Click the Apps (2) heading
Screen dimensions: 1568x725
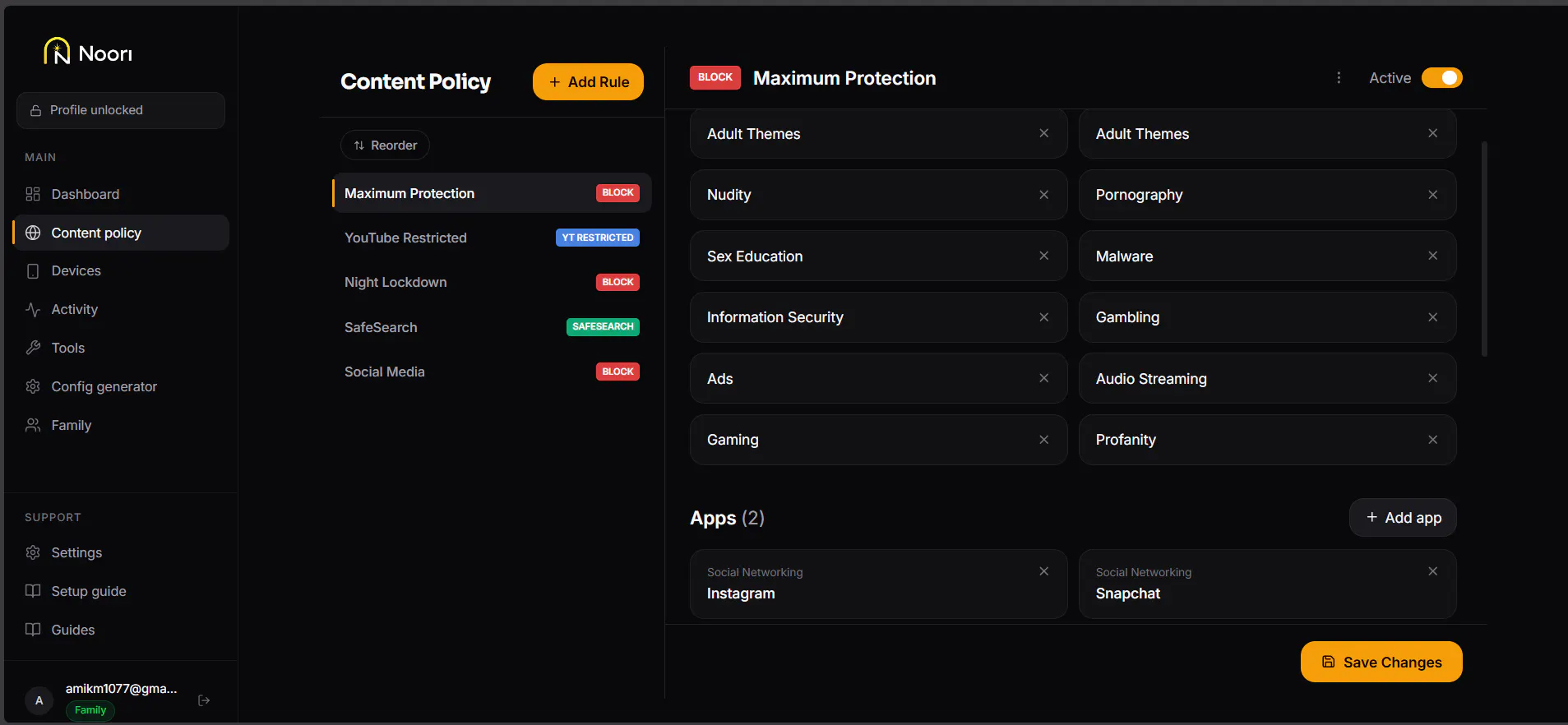[x=728, y=518]
